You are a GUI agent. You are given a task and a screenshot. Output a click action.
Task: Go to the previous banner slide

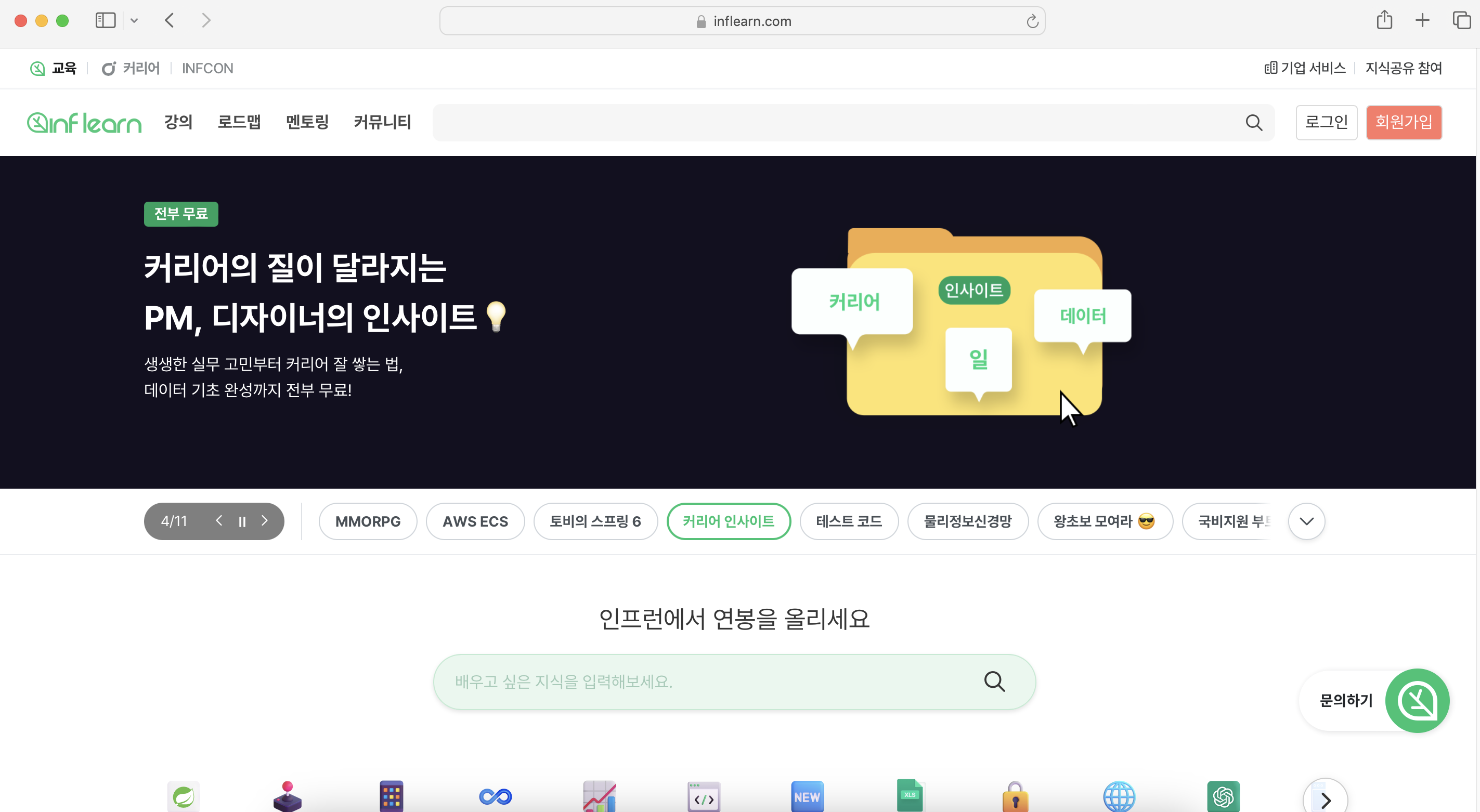point(219,520)
